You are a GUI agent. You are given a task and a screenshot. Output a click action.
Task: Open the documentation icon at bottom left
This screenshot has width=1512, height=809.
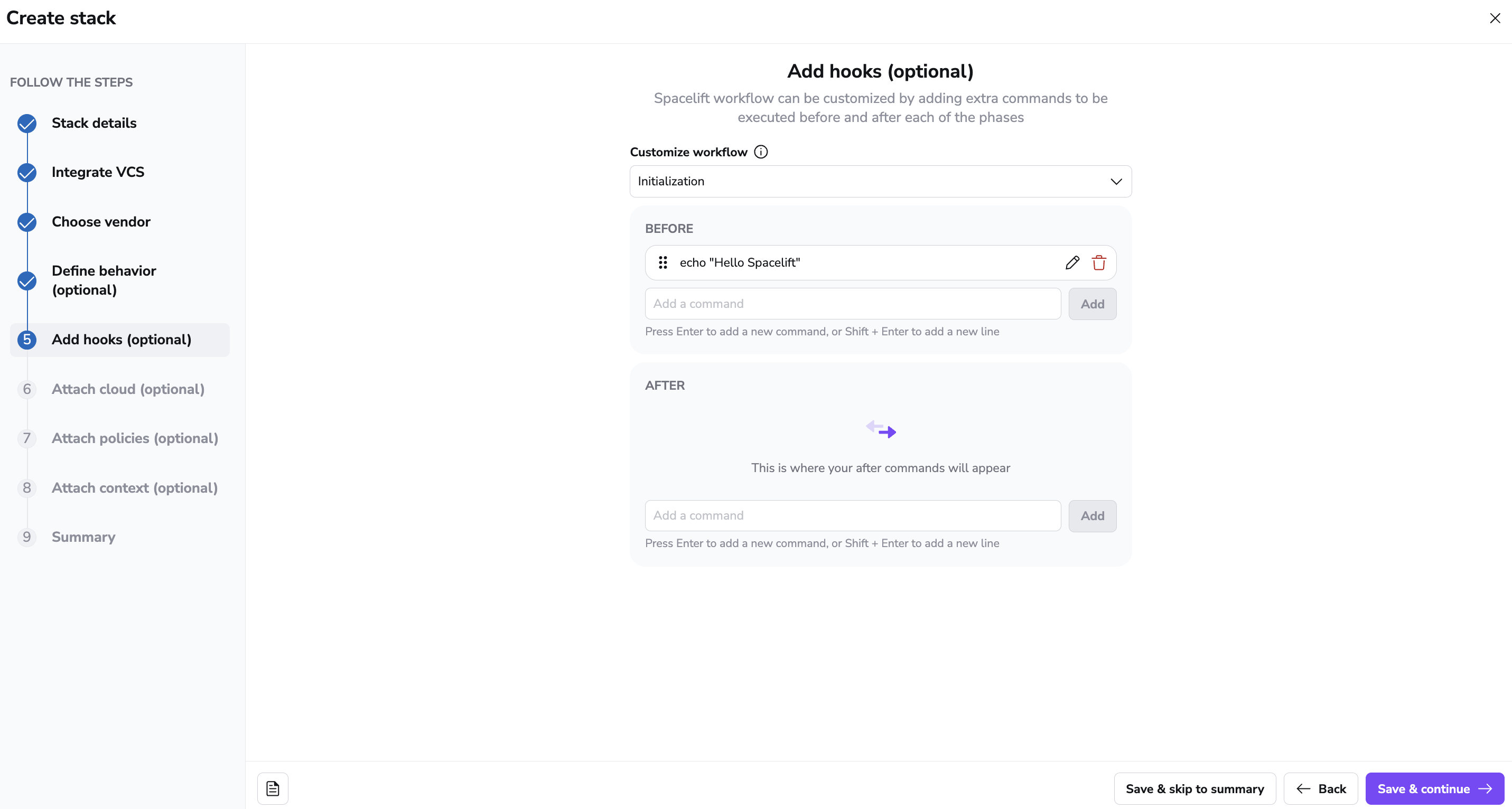(x=273, y=788)
